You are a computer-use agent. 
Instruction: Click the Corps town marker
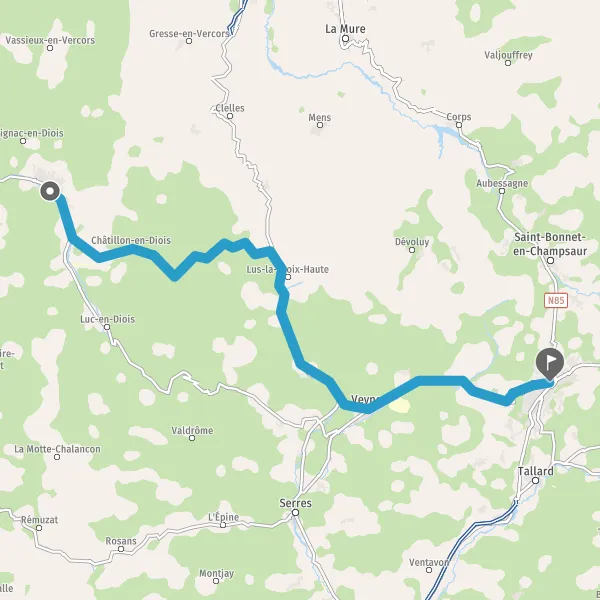tap(459, 125)
